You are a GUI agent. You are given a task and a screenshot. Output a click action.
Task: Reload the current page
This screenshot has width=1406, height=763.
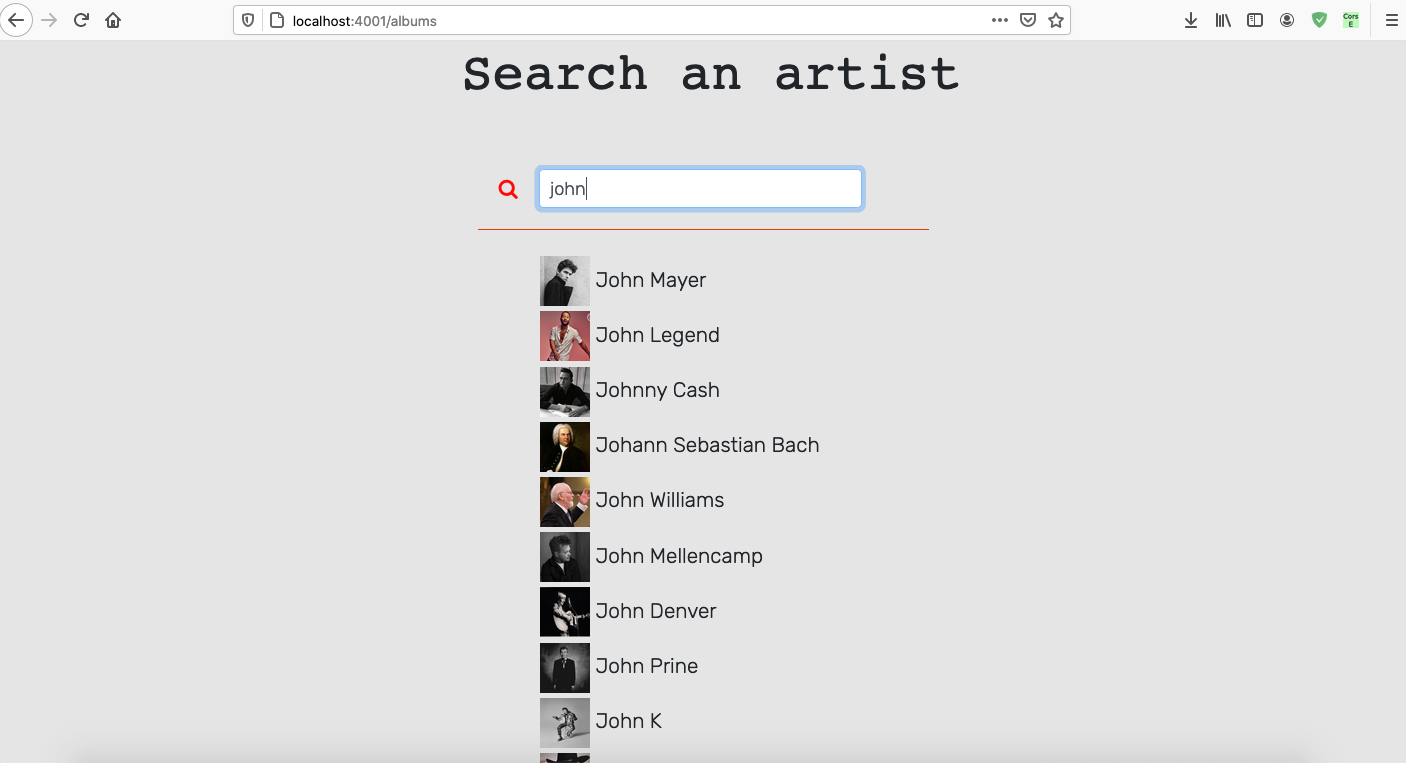click(81, 20)
